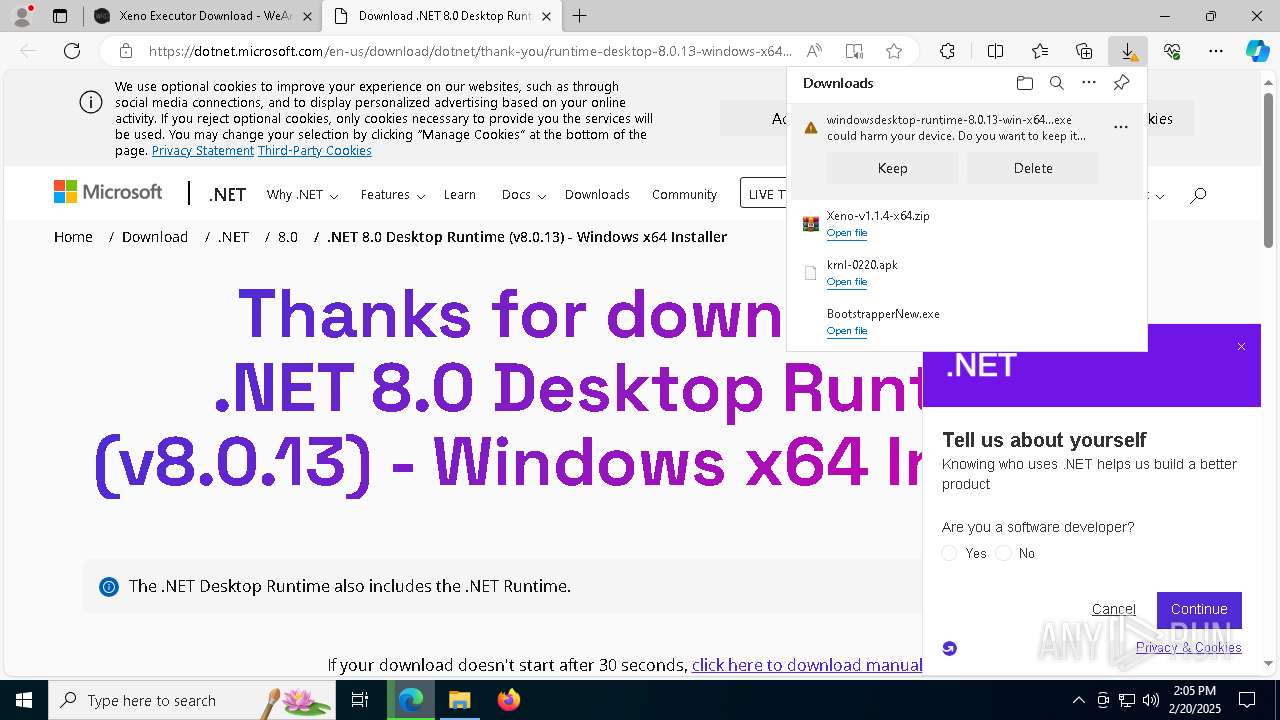The image size is (1280, 720).
Task: Open Browser essentials heart icon
Action: point(1172,51)
